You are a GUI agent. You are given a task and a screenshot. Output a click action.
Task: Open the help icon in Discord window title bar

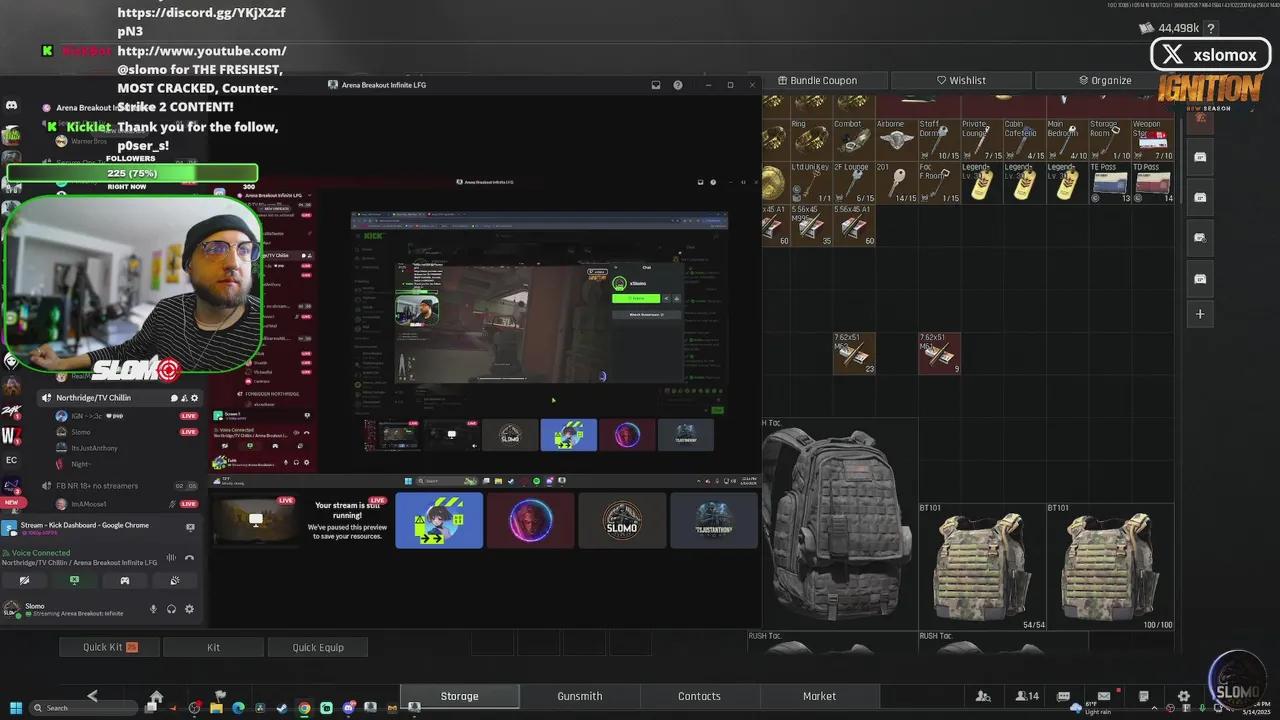pos(678,85)
